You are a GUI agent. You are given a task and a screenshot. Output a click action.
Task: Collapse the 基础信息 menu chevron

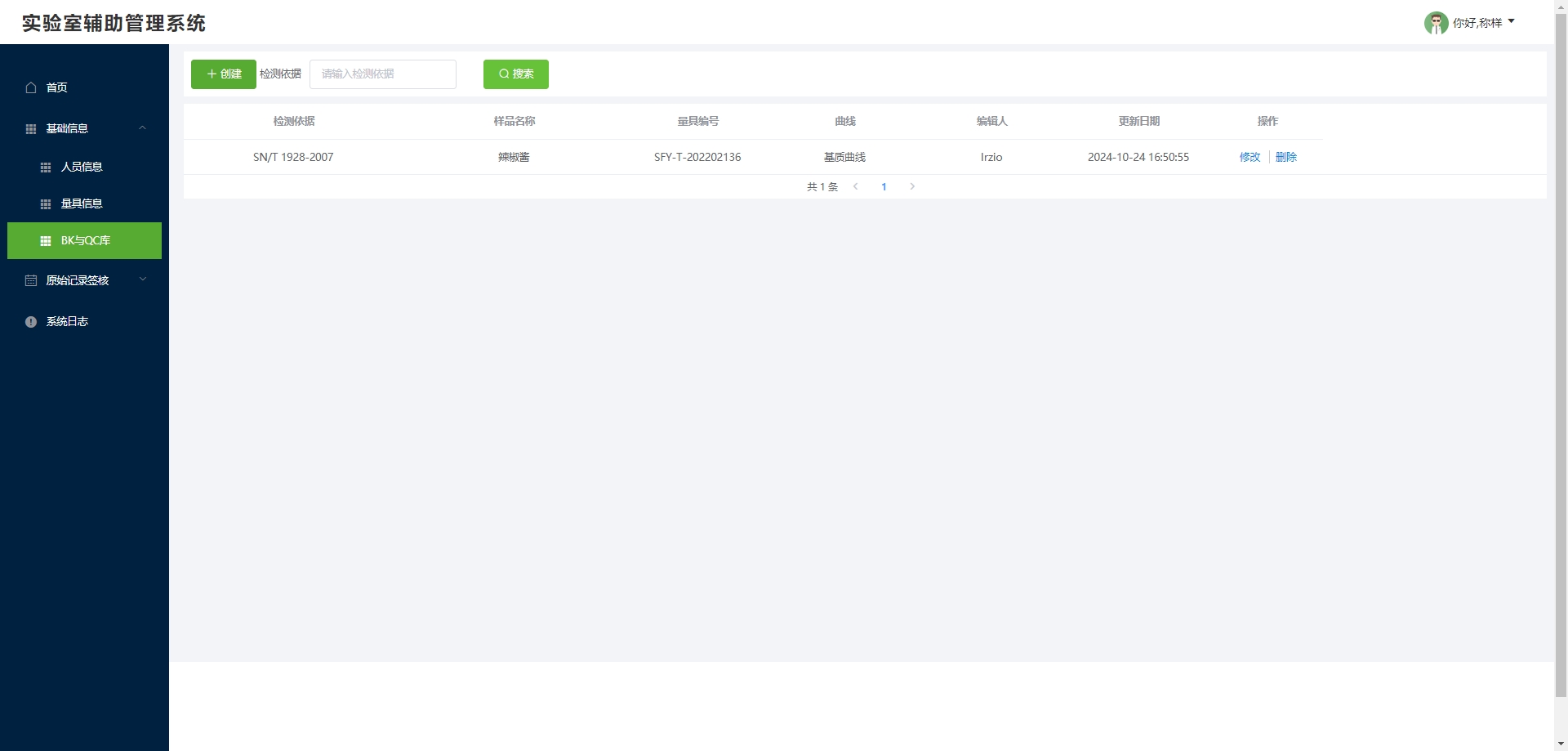[x=143, y=128]
